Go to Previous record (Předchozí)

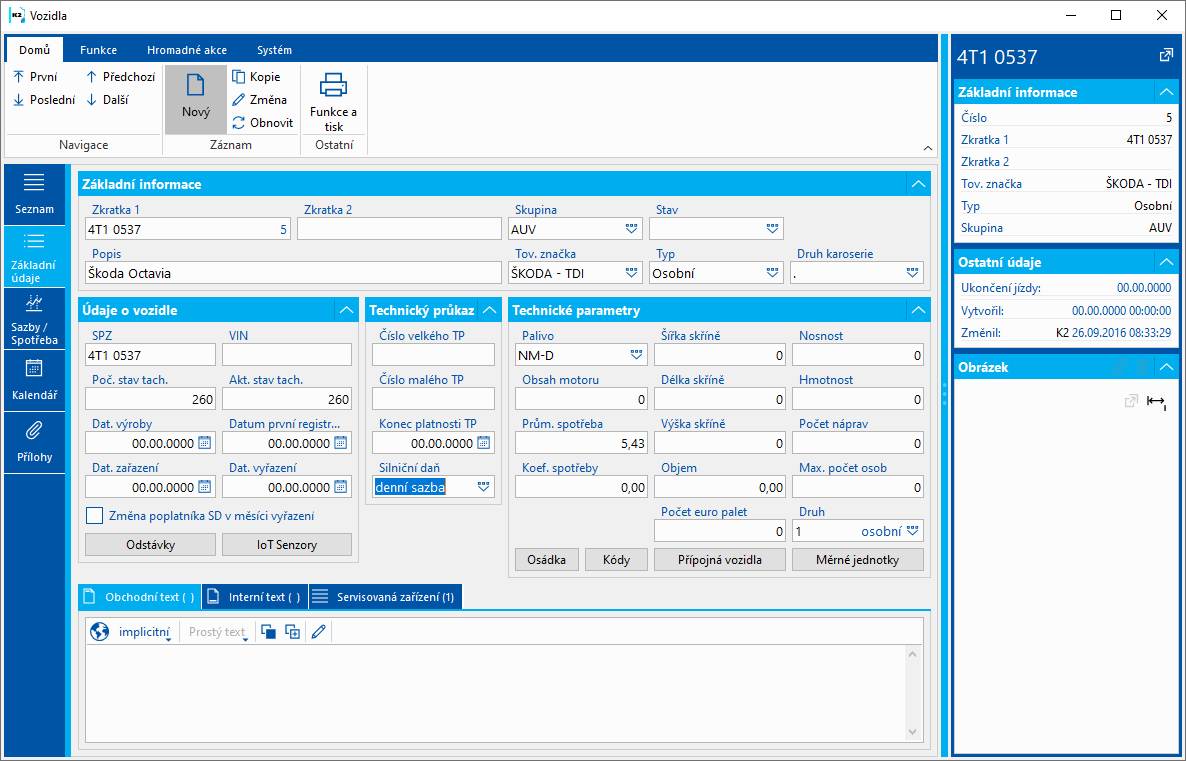[120, 76]
